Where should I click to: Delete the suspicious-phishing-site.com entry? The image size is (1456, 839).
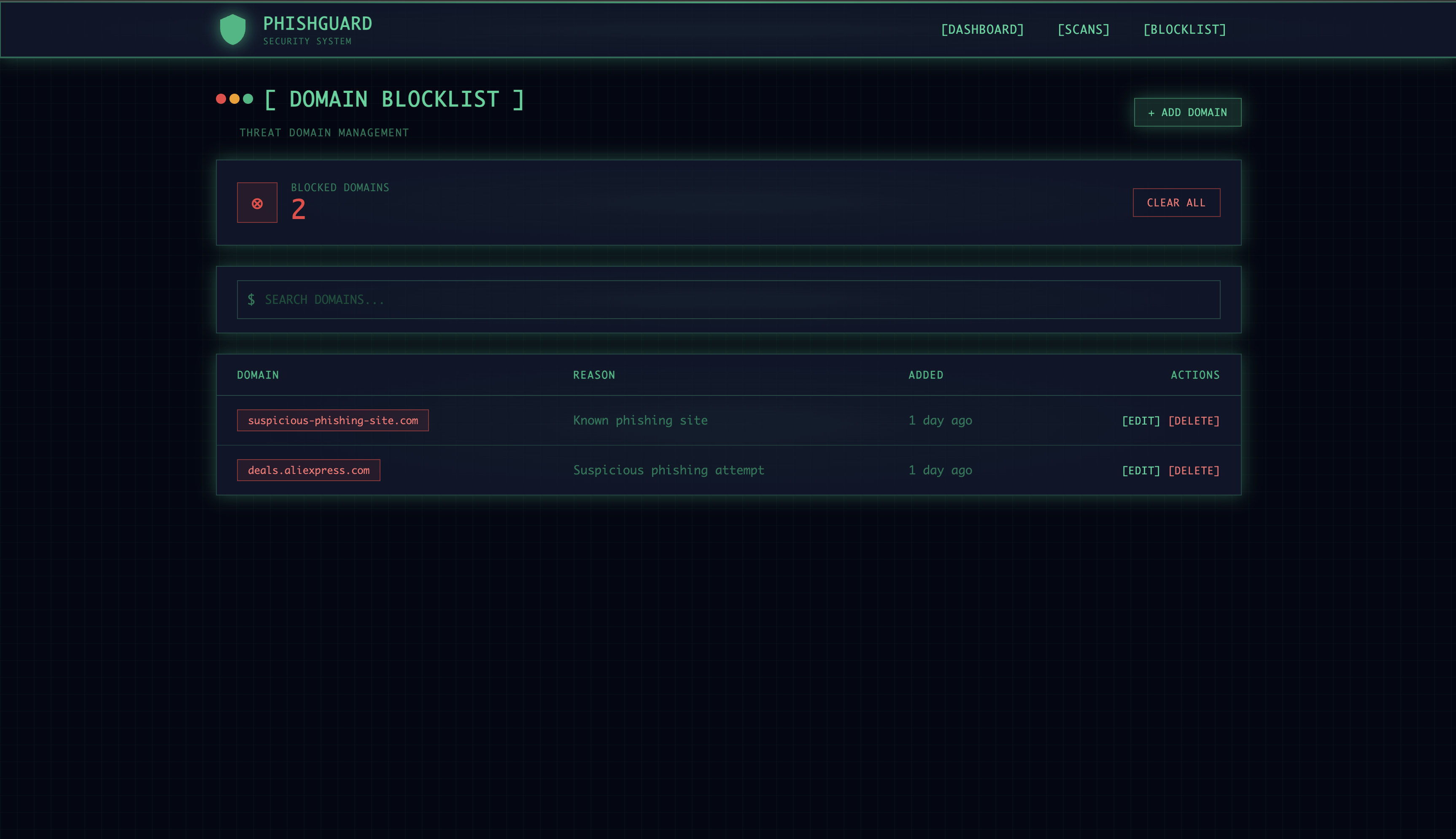(1194, 421)
